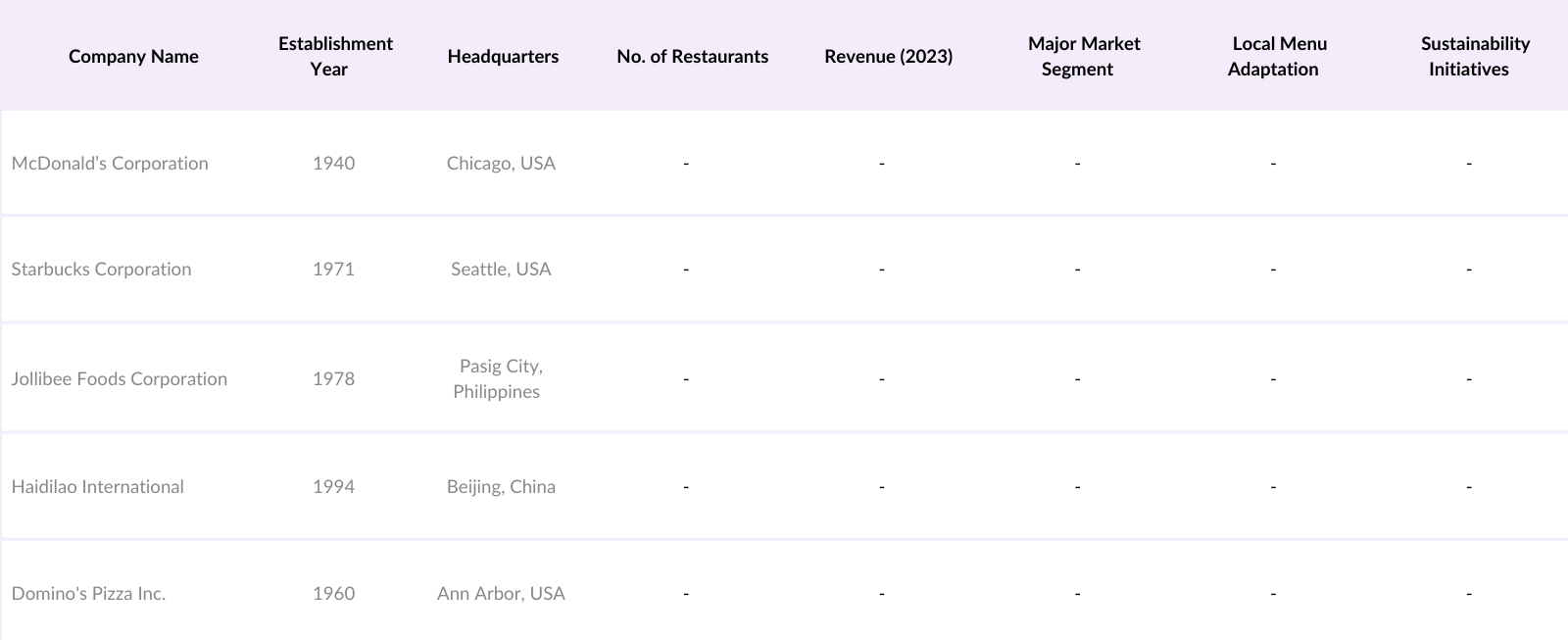Select the McDonald's Corporation cell
Image resolution: width=1568 pixels, height=640 pixels.
point(110,163)
